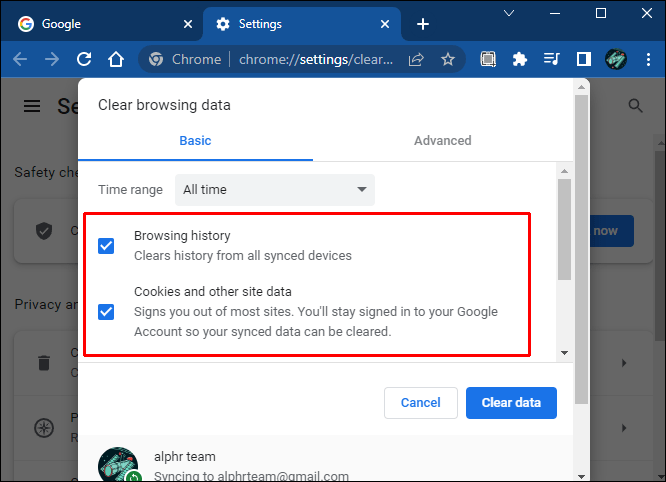Toggle the side panel icon
Image resolution: width=666 pixels, height=482 pixels.
tap(584, 59)
